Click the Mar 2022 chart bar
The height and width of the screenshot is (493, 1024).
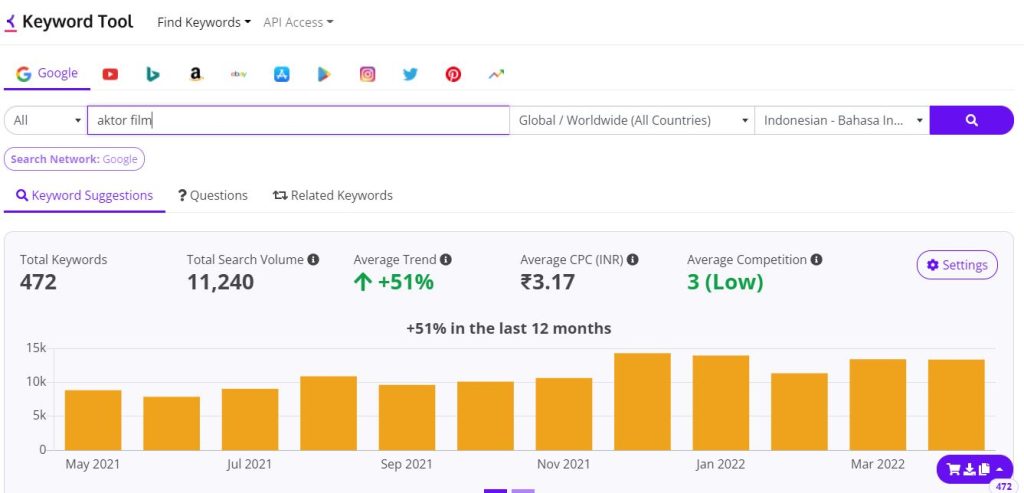tap(878, 405)
